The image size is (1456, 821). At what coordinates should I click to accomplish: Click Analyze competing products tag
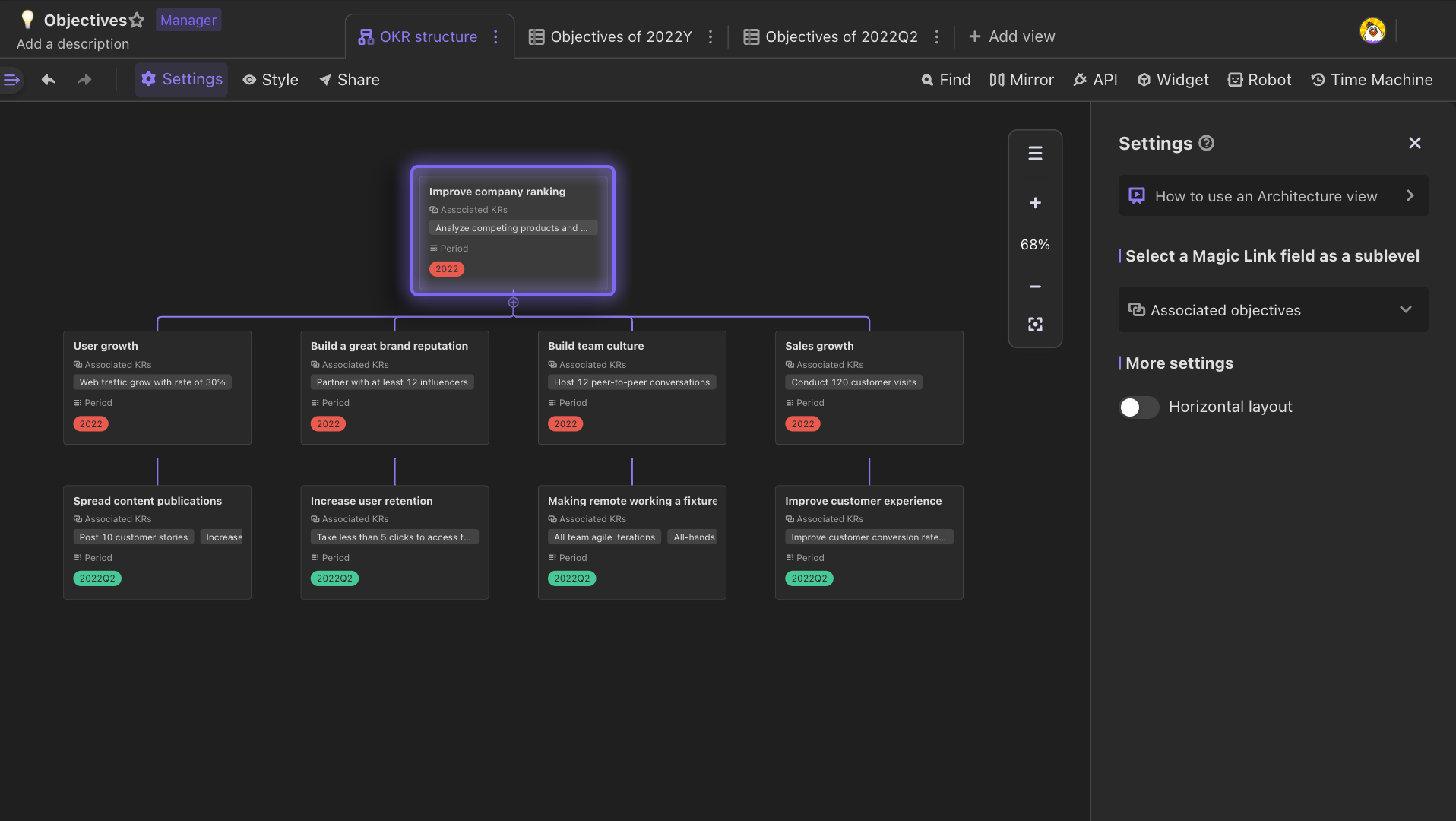click(x=513, y=228)
